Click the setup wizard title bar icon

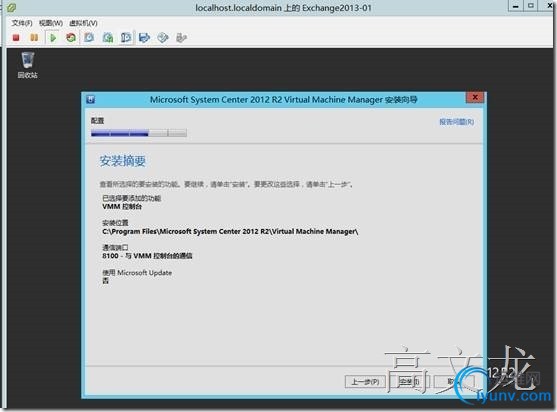click(91, 100)
